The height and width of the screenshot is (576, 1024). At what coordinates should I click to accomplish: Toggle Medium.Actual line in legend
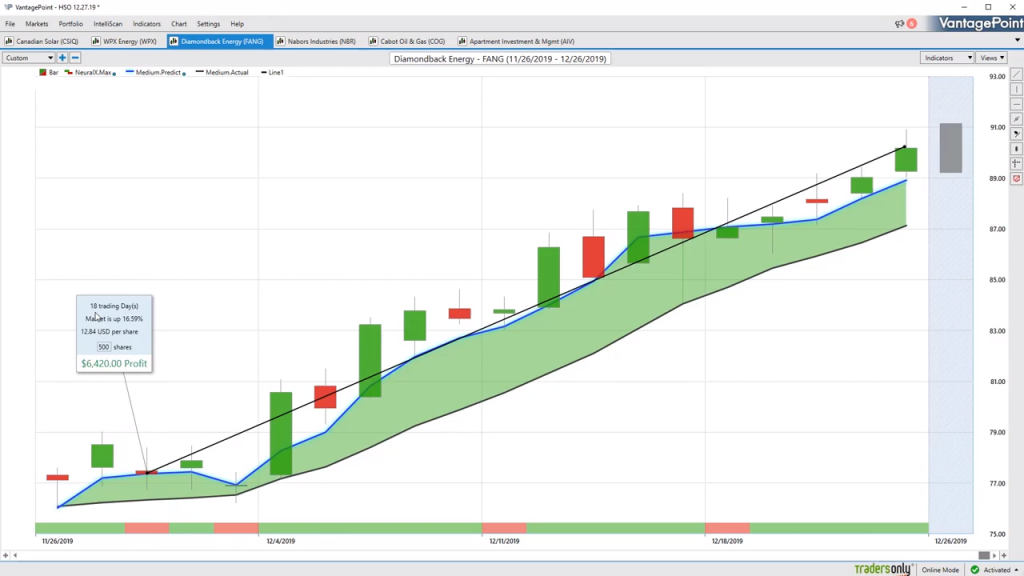point(222,72)
